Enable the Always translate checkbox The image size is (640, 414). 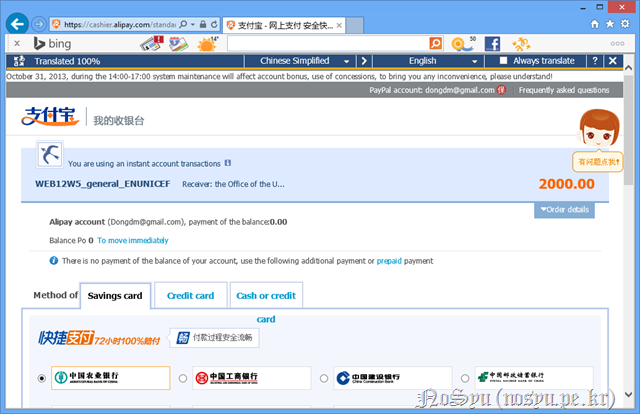(x=505, y=61)
